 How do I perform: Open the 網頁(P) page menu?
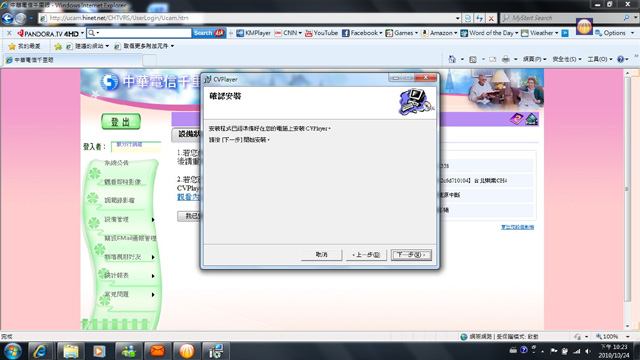534,59
